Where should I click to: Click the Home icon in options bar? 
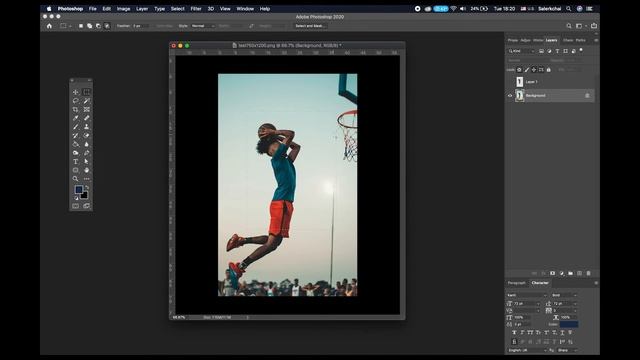[x=49, y=26]
